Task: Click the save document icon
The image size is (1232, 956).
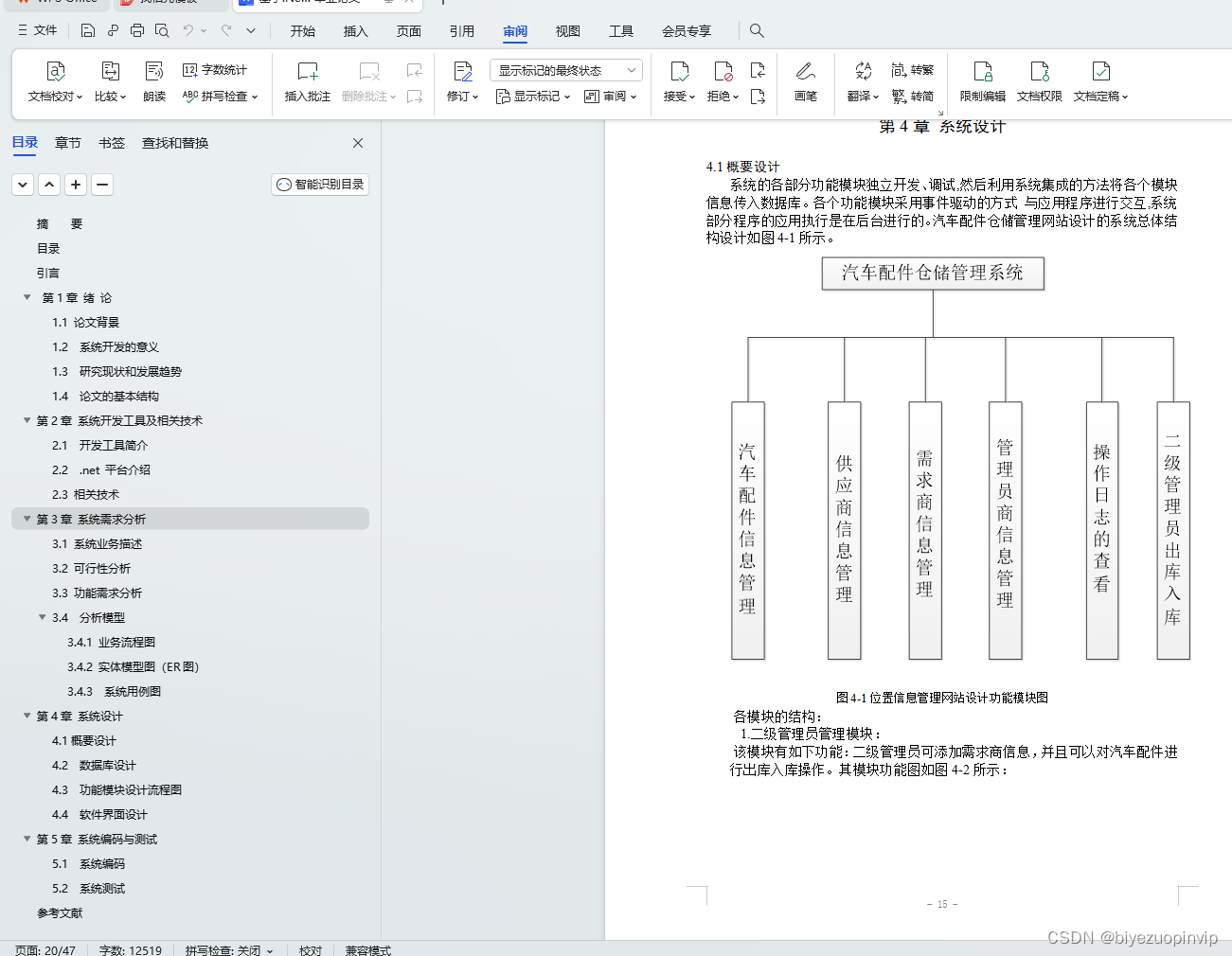Action: coord(88,30)
